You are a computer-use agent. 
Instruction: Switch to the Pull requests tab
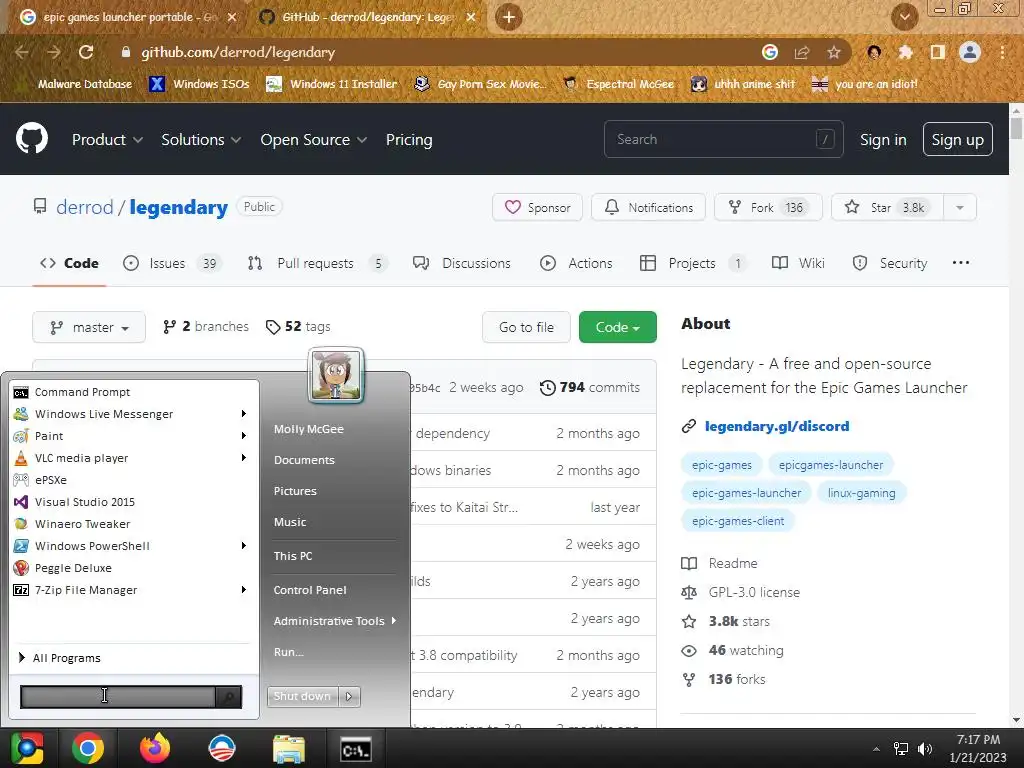317,263
